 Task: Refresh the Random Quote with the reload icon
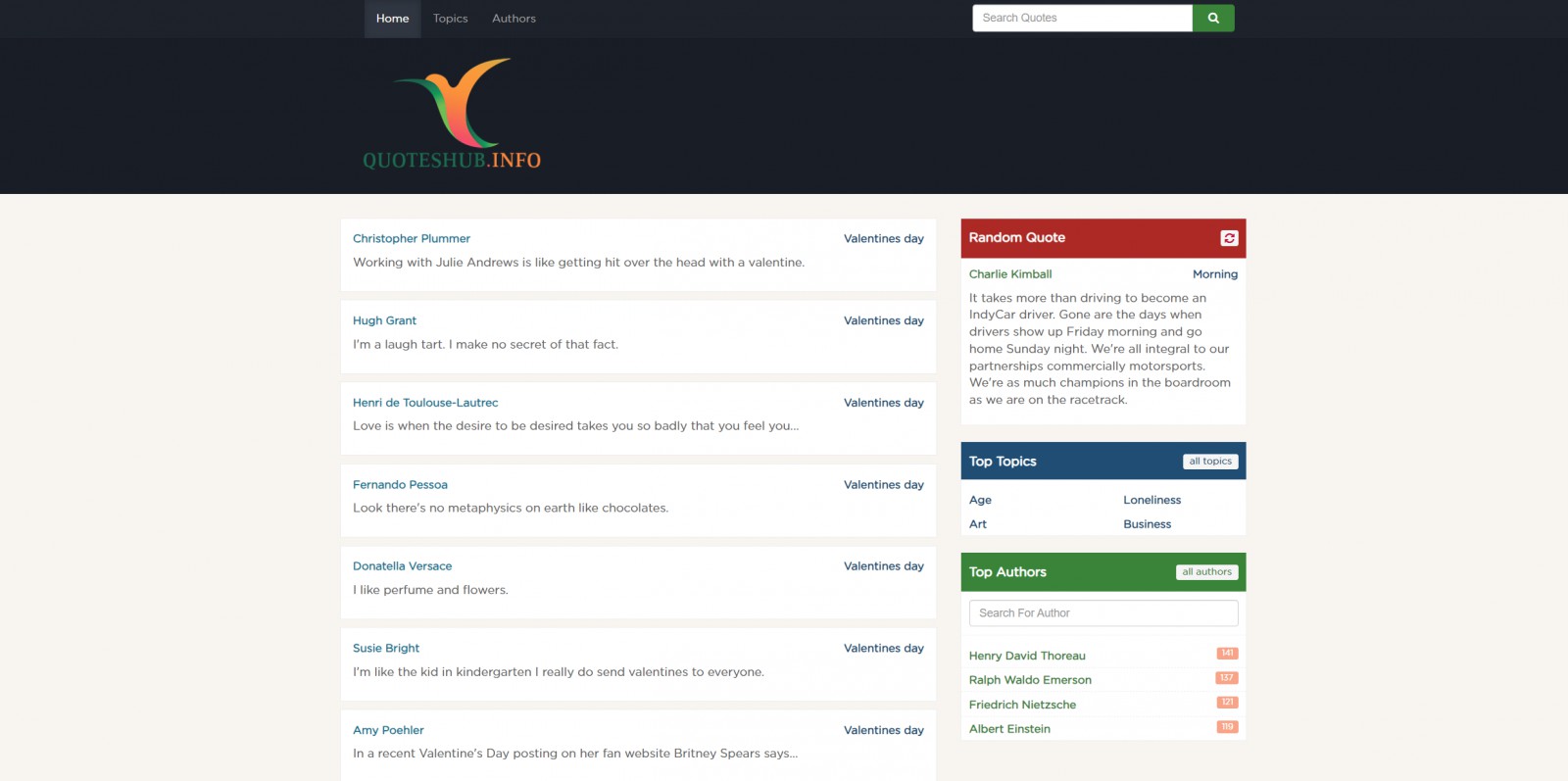click(x=1229, y=238)
